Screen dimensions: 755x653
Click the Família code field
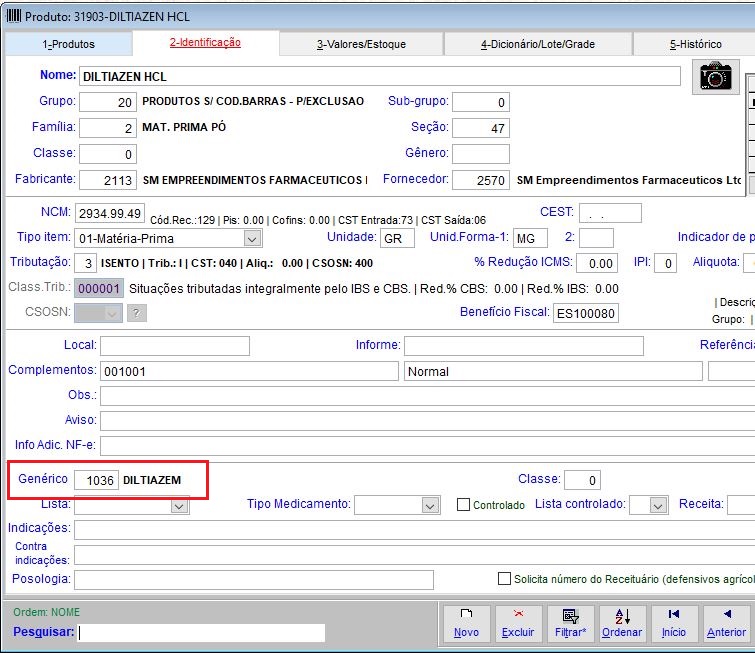108,128
